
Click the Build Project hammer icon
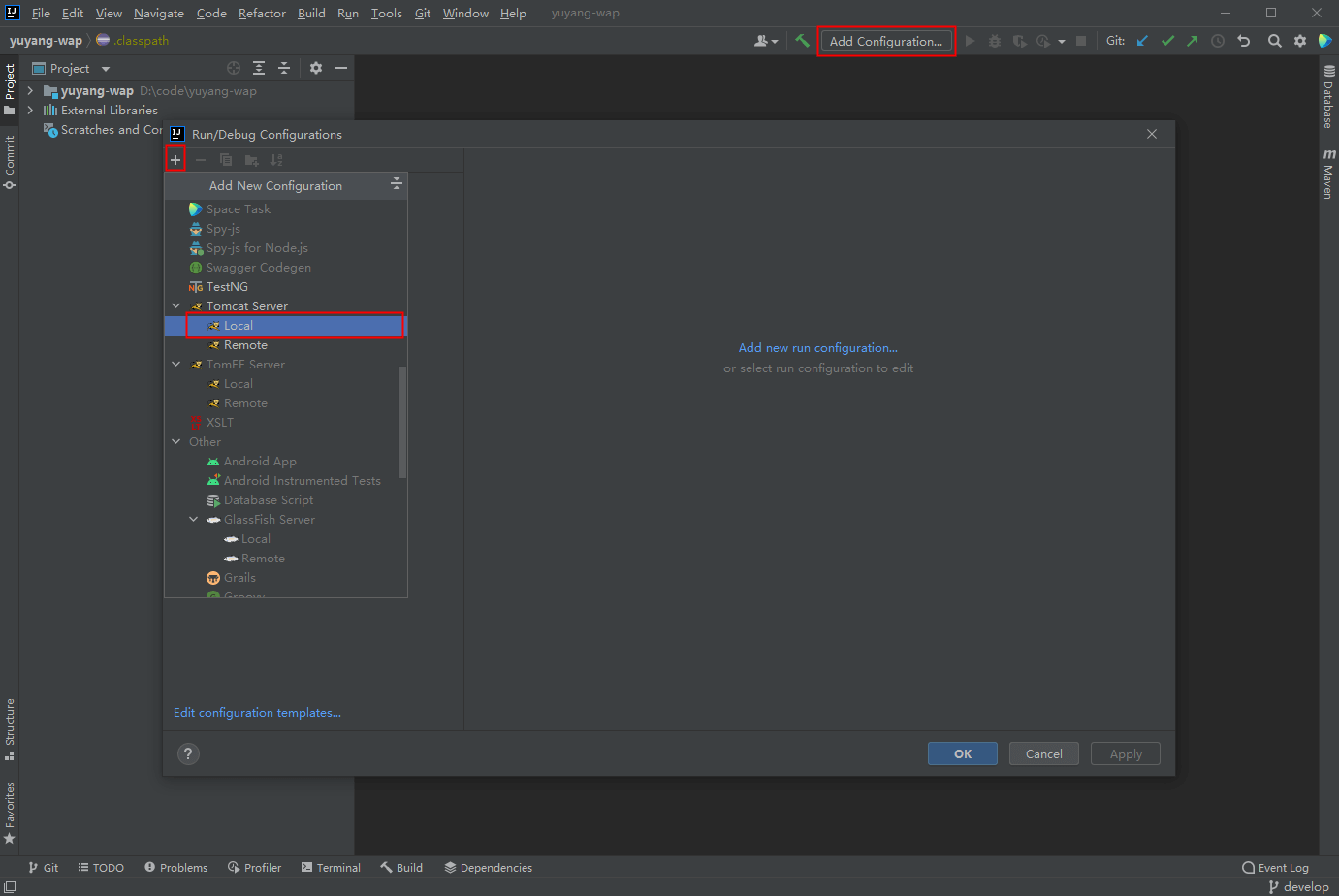tap(802, 41)
